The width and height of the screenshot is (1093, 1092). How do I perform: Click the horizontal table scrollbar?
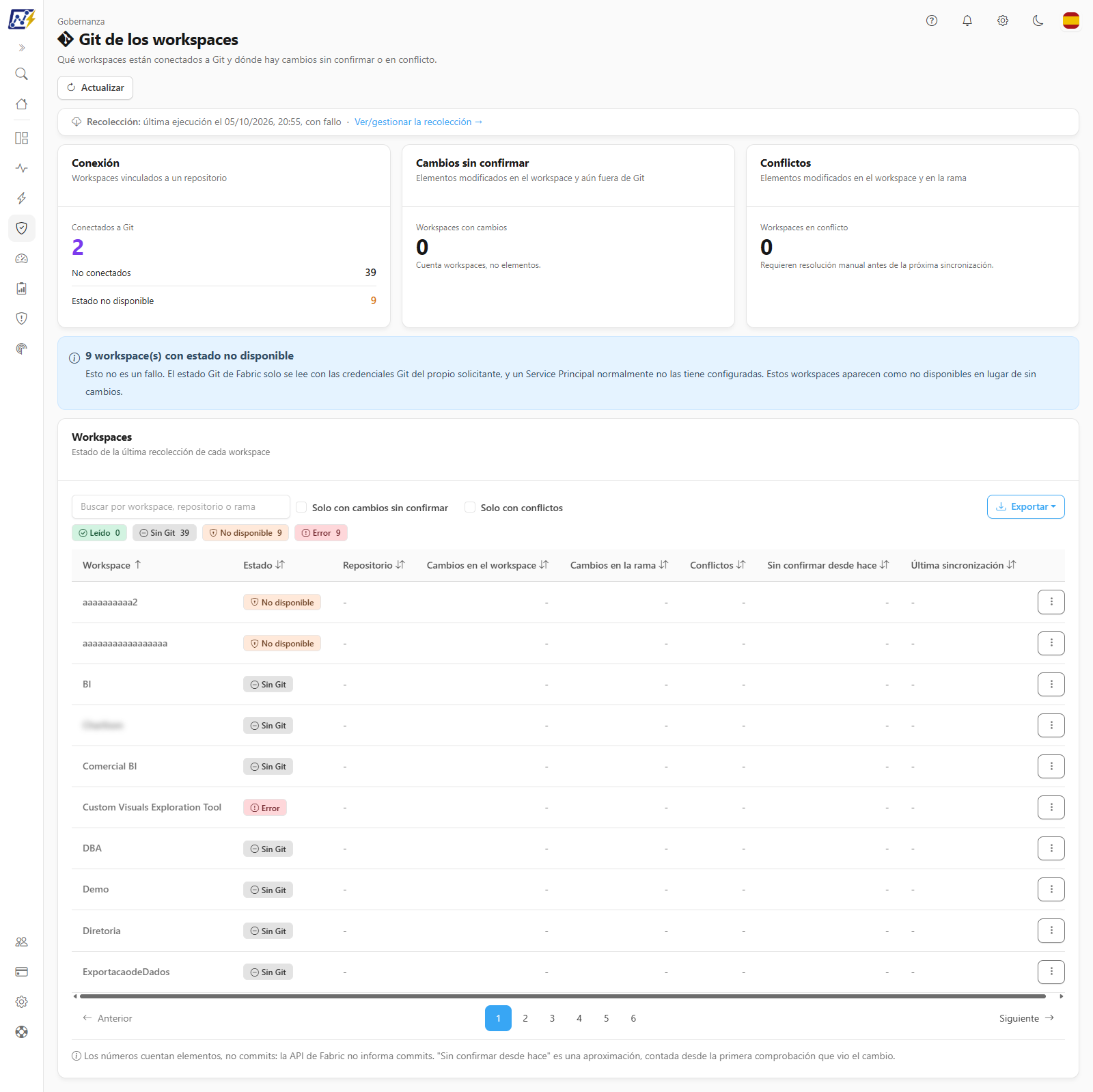click(x=563, y=996)
